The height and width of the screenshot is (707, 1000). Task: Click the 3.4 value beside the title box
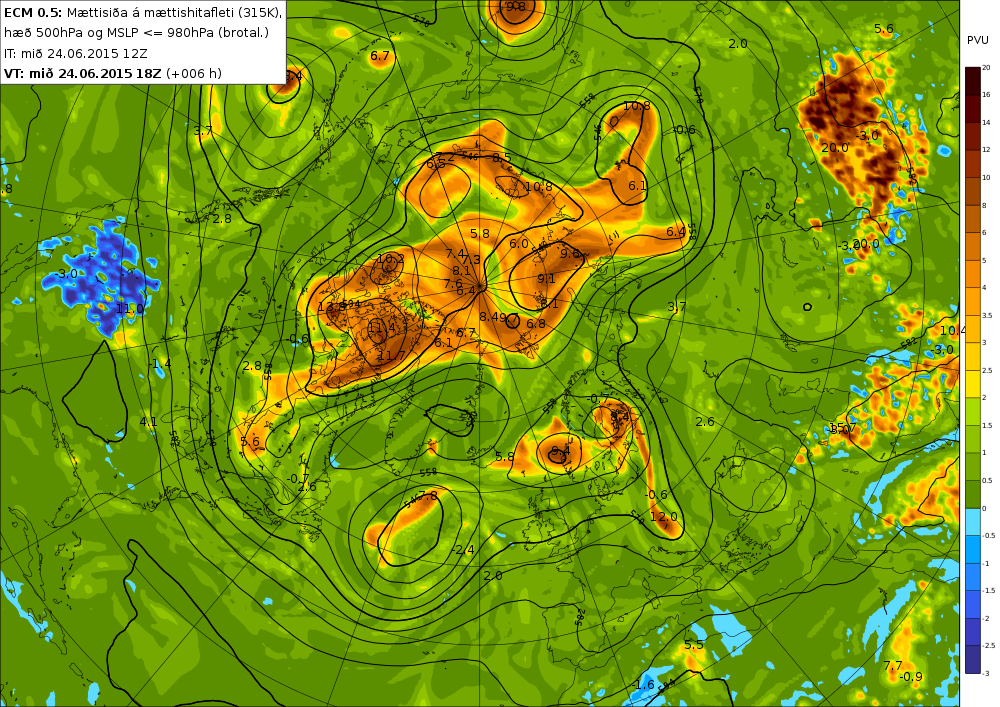293,77
